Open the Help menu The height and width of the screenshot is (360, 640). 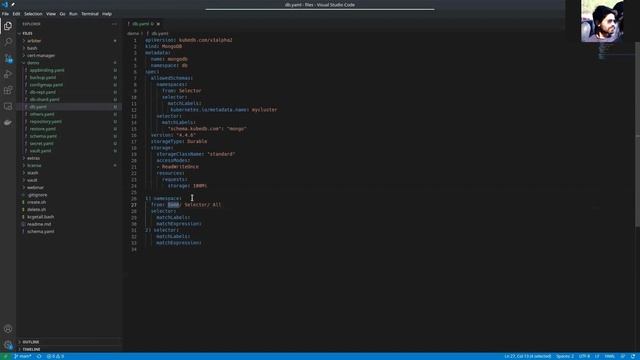click(x=107, y=14)
